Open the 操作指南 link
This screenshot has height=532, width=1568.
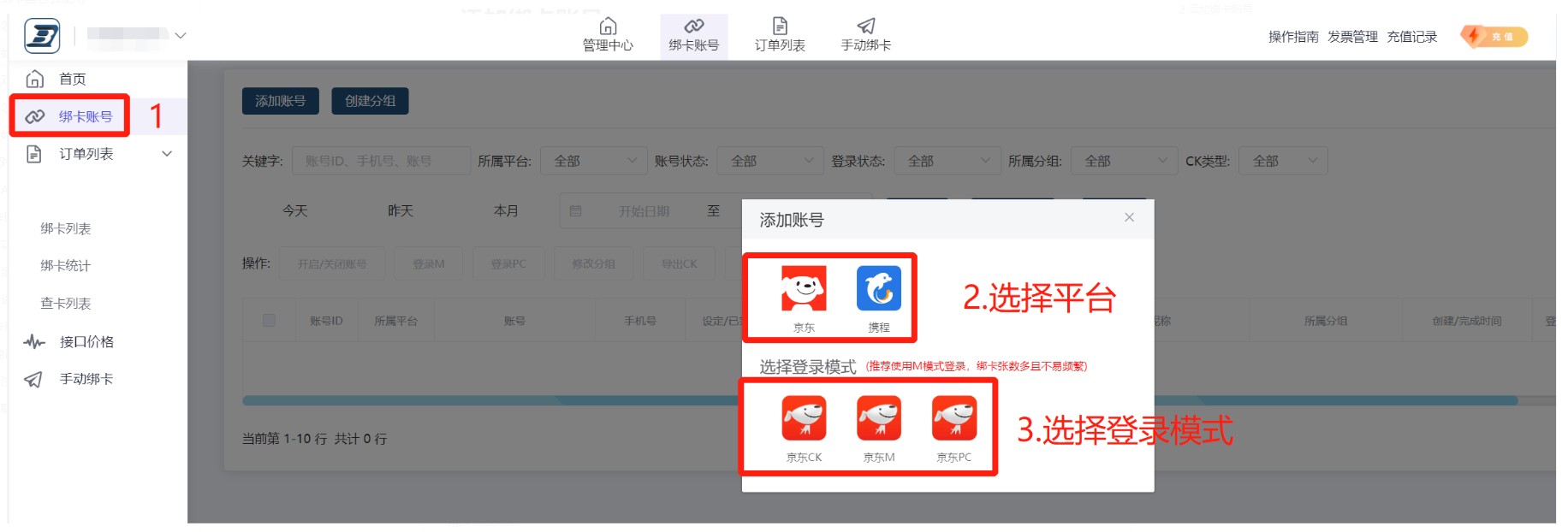tap(1293, 37)
